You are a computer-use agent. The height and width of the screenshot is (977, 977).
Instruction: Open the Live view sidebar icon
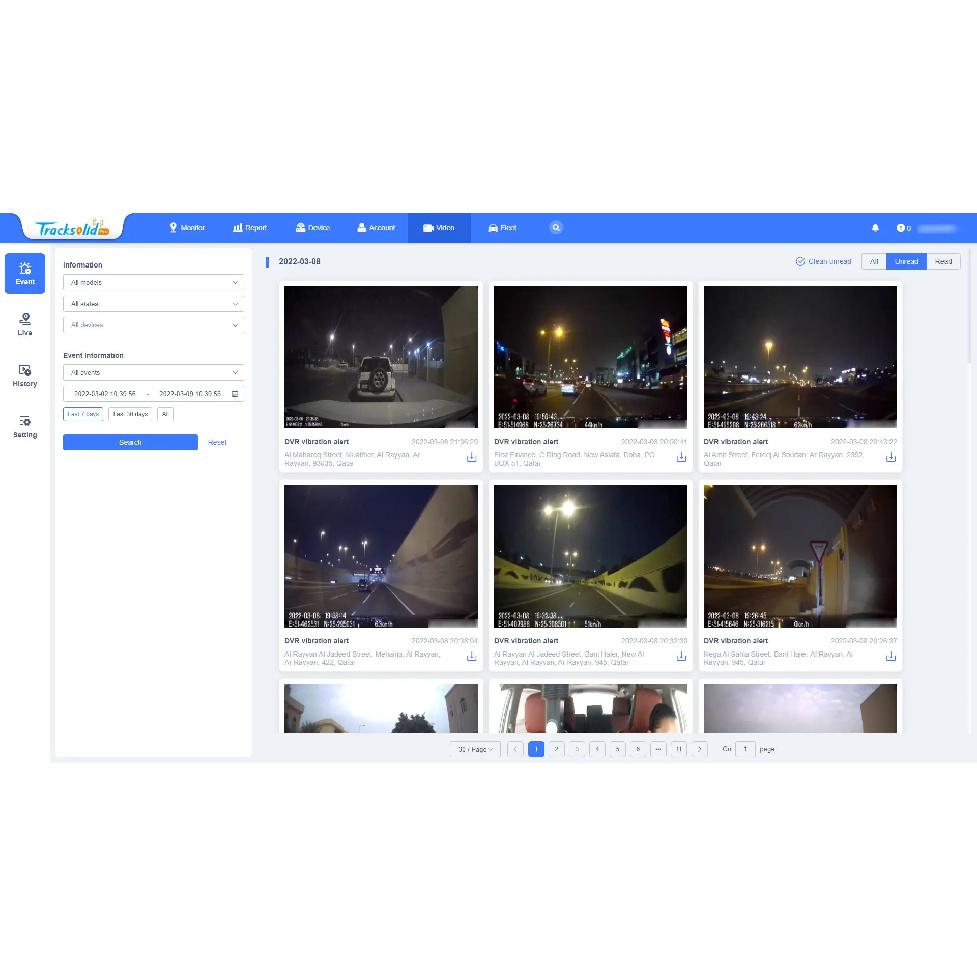pos(25,323)
